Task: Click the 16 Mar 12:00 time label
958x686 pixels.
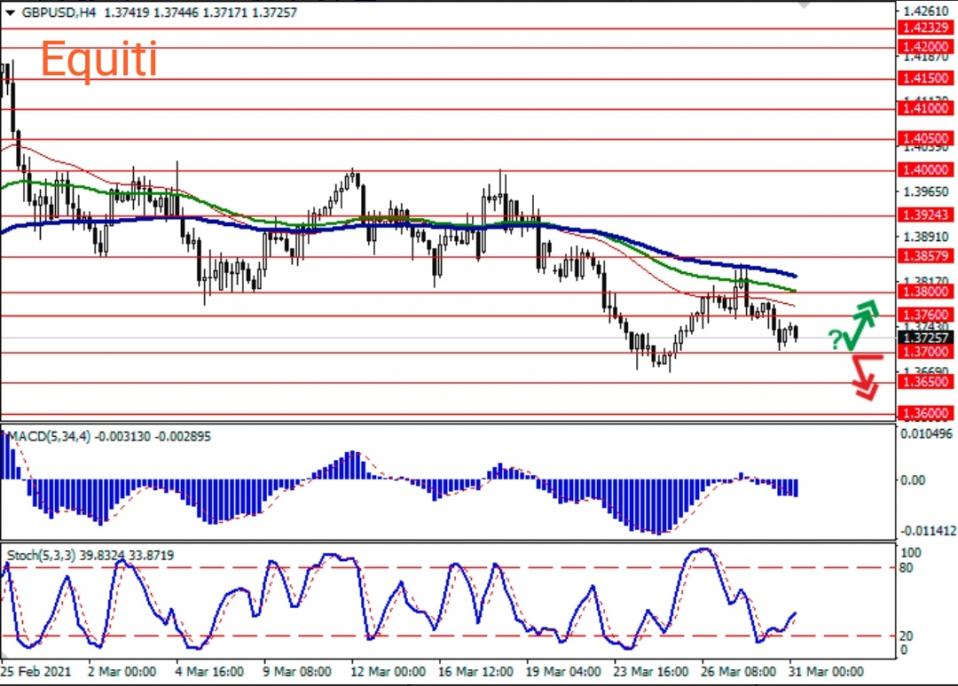Action: (x=476, y=672)
